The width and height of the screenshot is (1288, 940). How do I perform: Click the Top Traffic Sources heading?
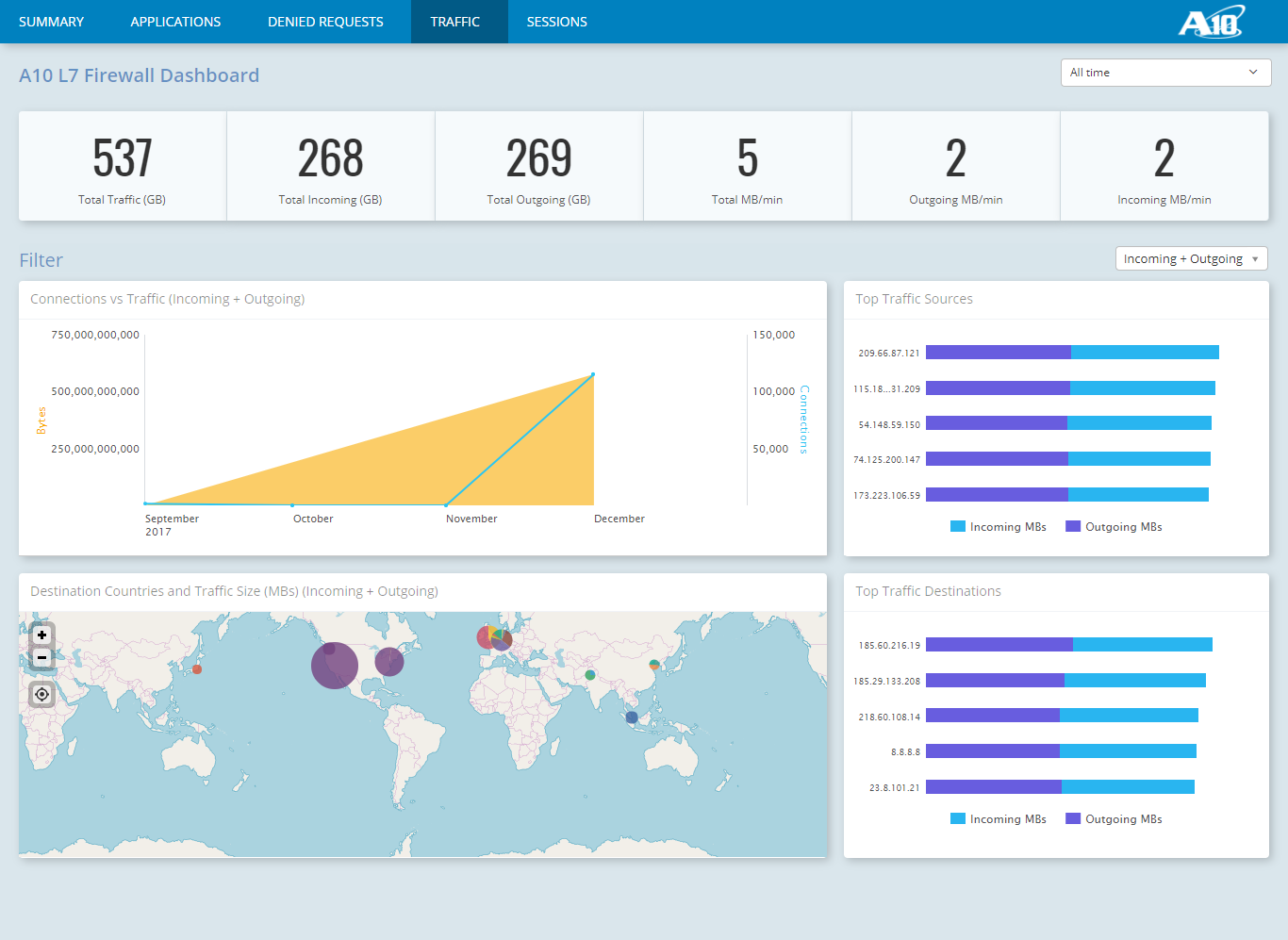point(914,299)
